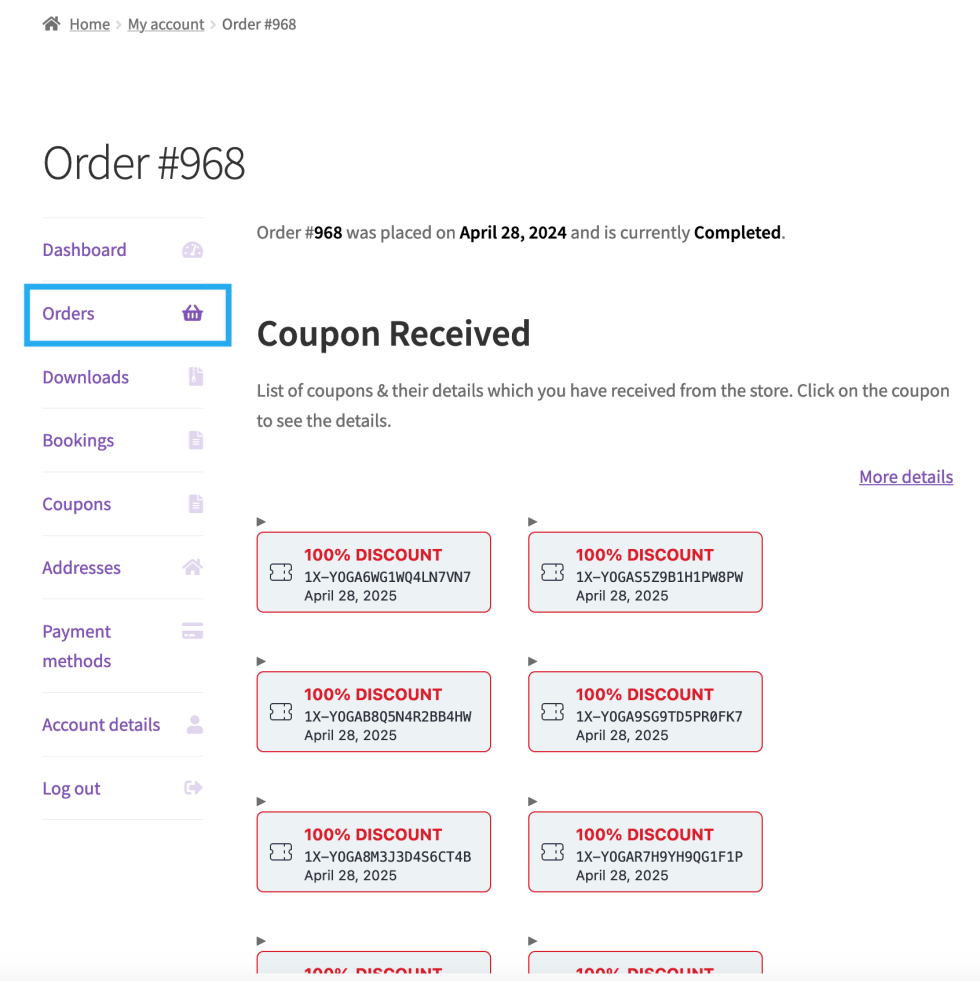Open the More details link

click(906, 477)
